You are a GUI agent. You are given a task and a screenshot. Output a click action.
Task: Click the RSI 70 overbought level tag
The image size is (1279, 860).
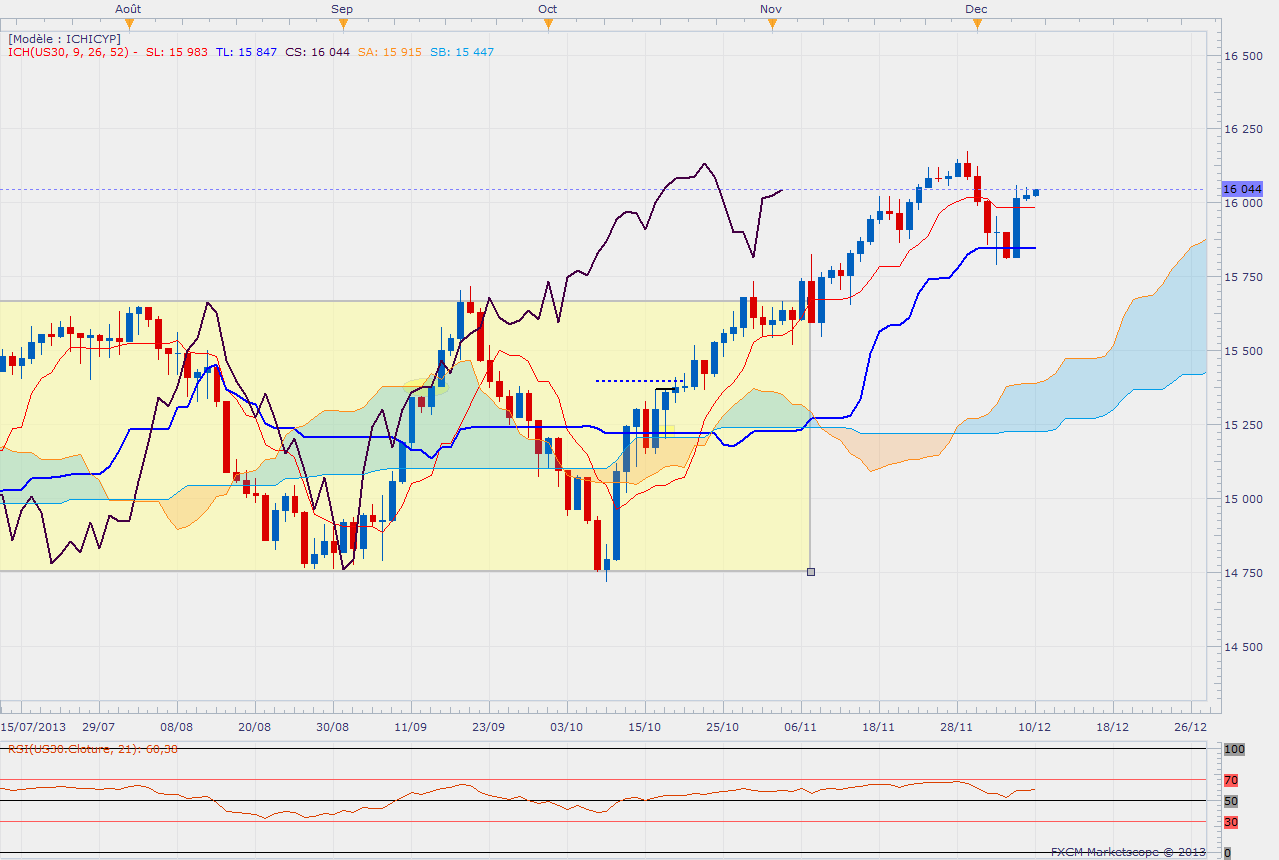pos(1231,780)
